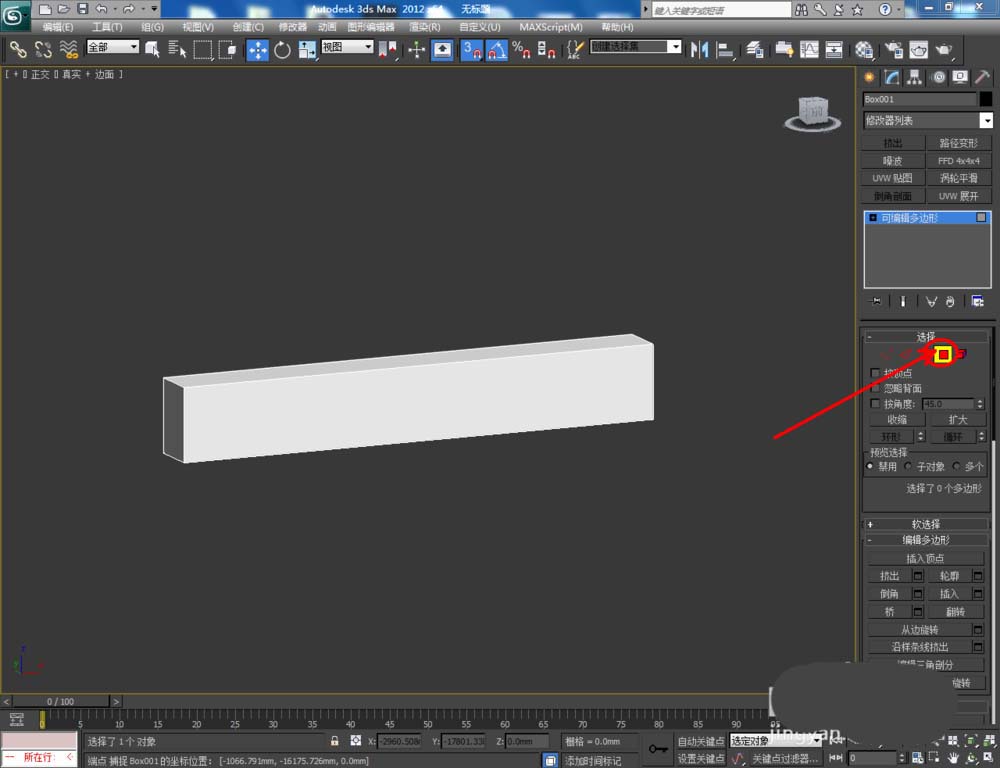This screenshot has width=1000, height=768.
Task: Click the Align tool icon
Action: pyautogui.click(x=725, y=49)
